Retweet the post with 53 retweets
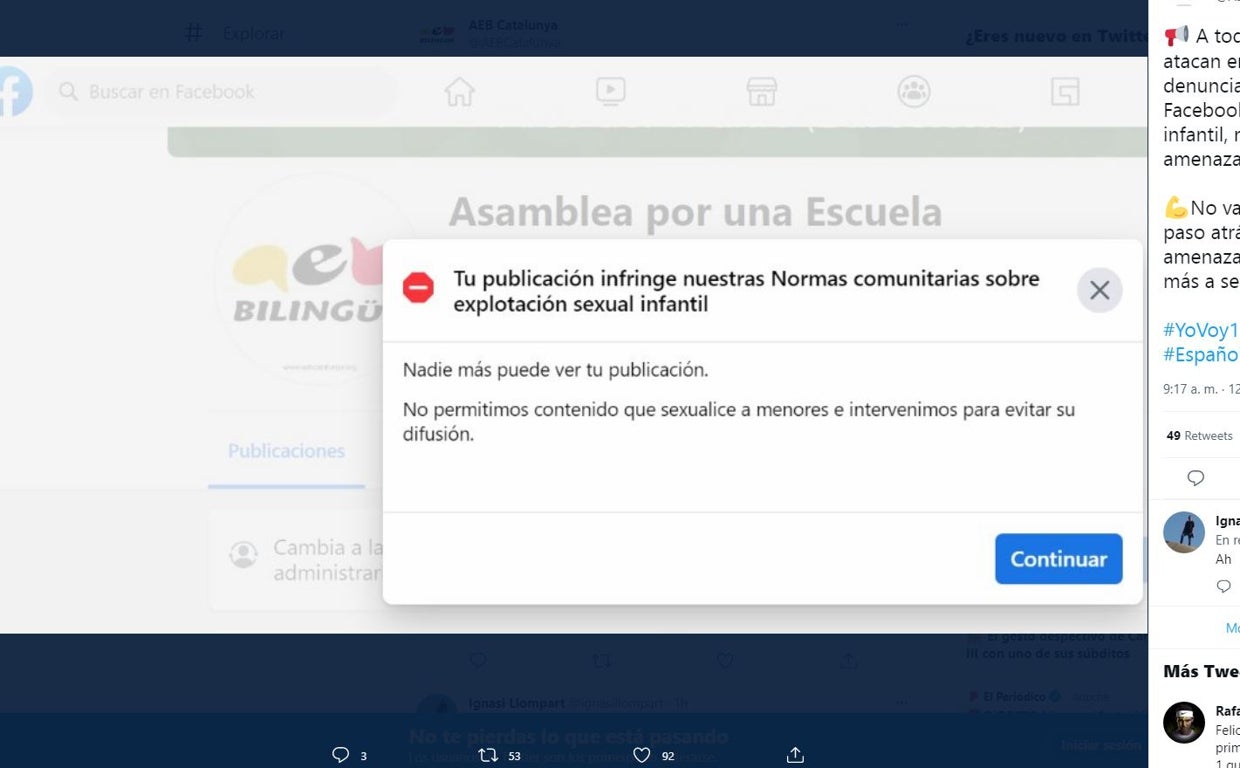Screen dimensions: 1240x768 coord(489,755)
